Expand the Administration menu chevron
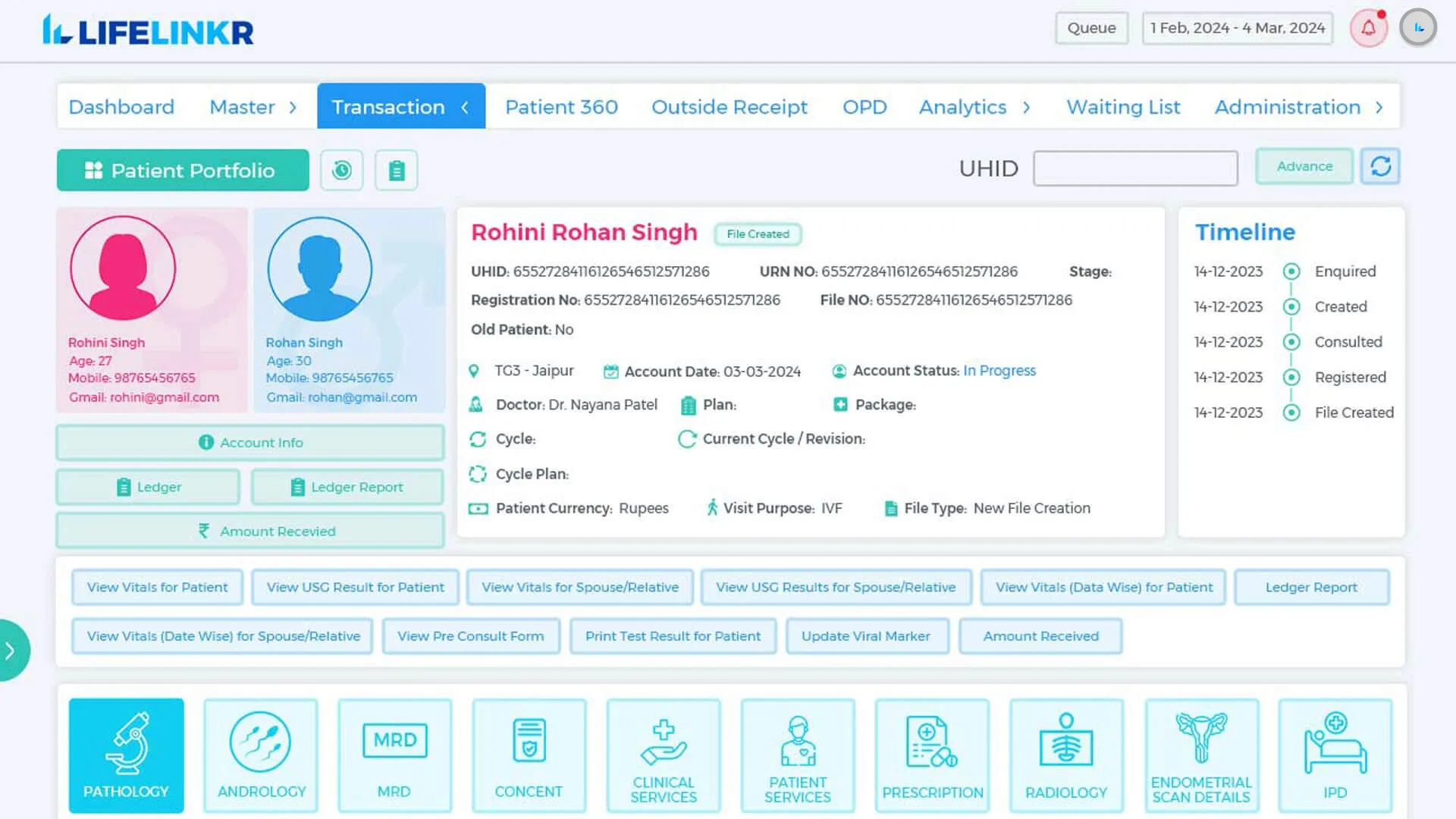The width and height of the screenshot is (1456, 819). point(1380,107)
